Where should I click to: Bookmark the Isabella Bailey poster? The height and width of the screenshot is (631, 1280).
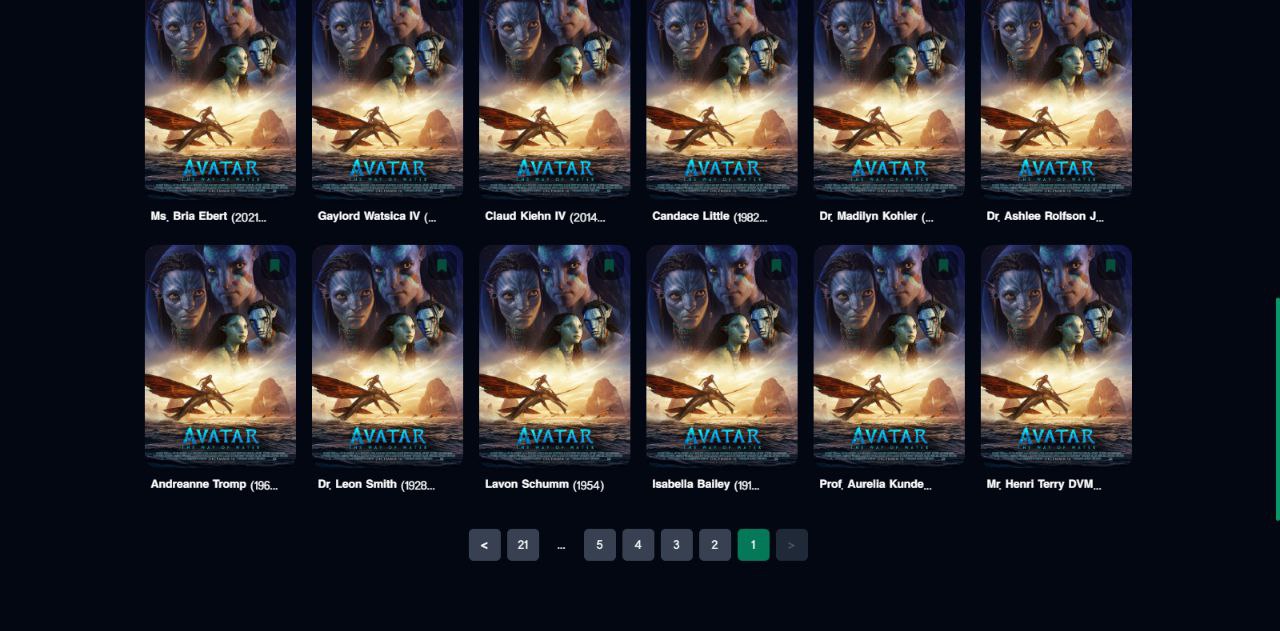(x=775, y=266)
